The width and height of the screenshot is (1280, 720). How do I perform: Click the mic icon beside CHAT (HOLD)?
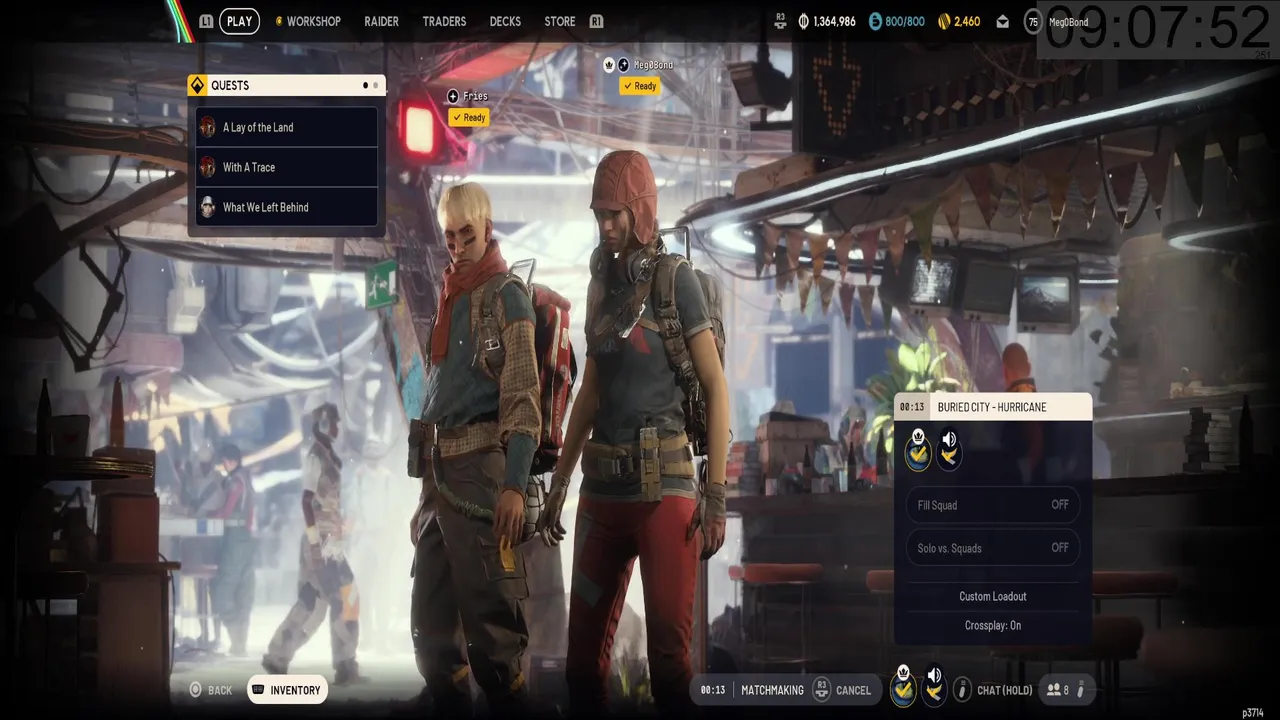(x=962, y=690)
